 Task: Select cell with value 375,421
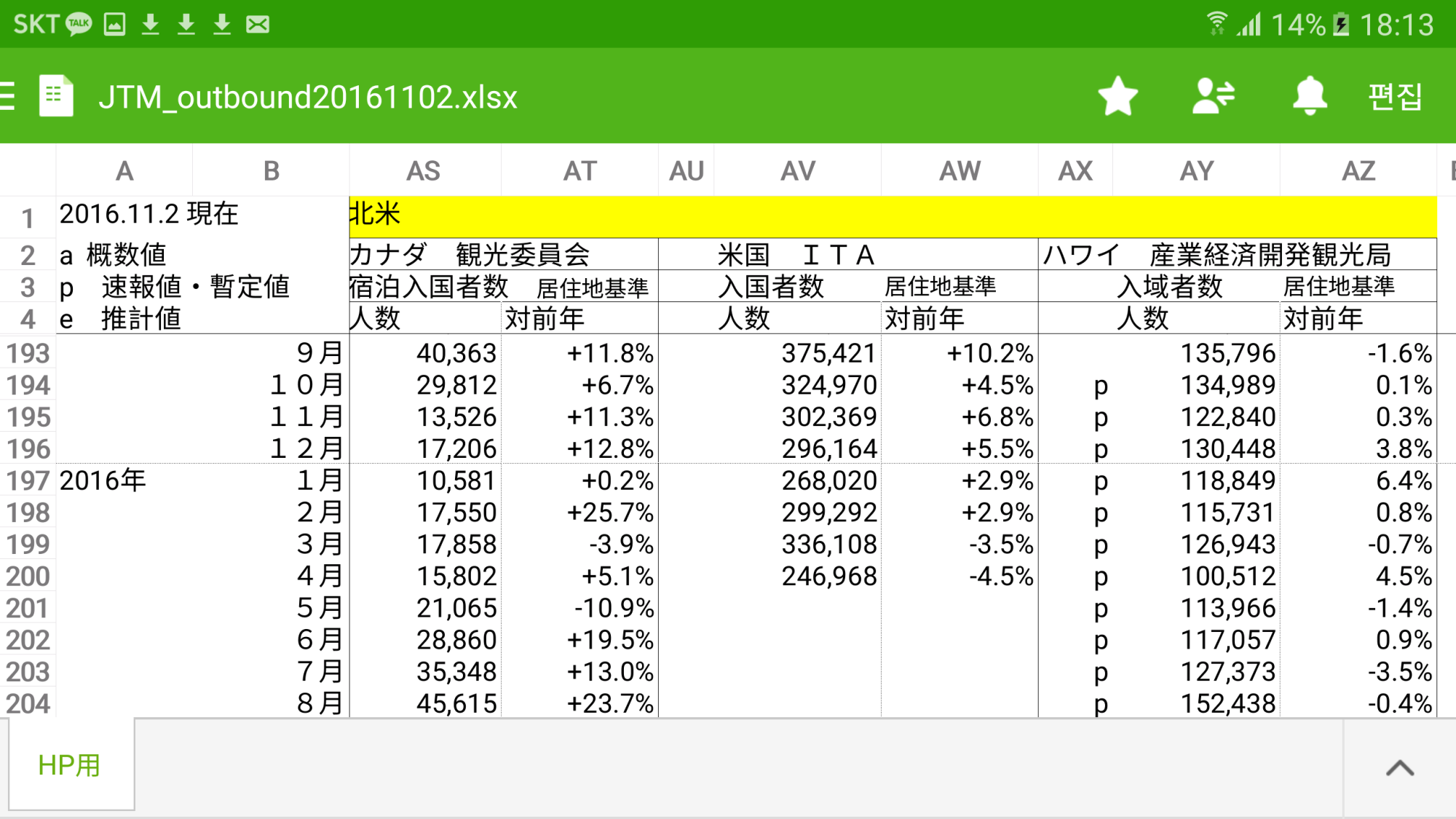[798, 353]
